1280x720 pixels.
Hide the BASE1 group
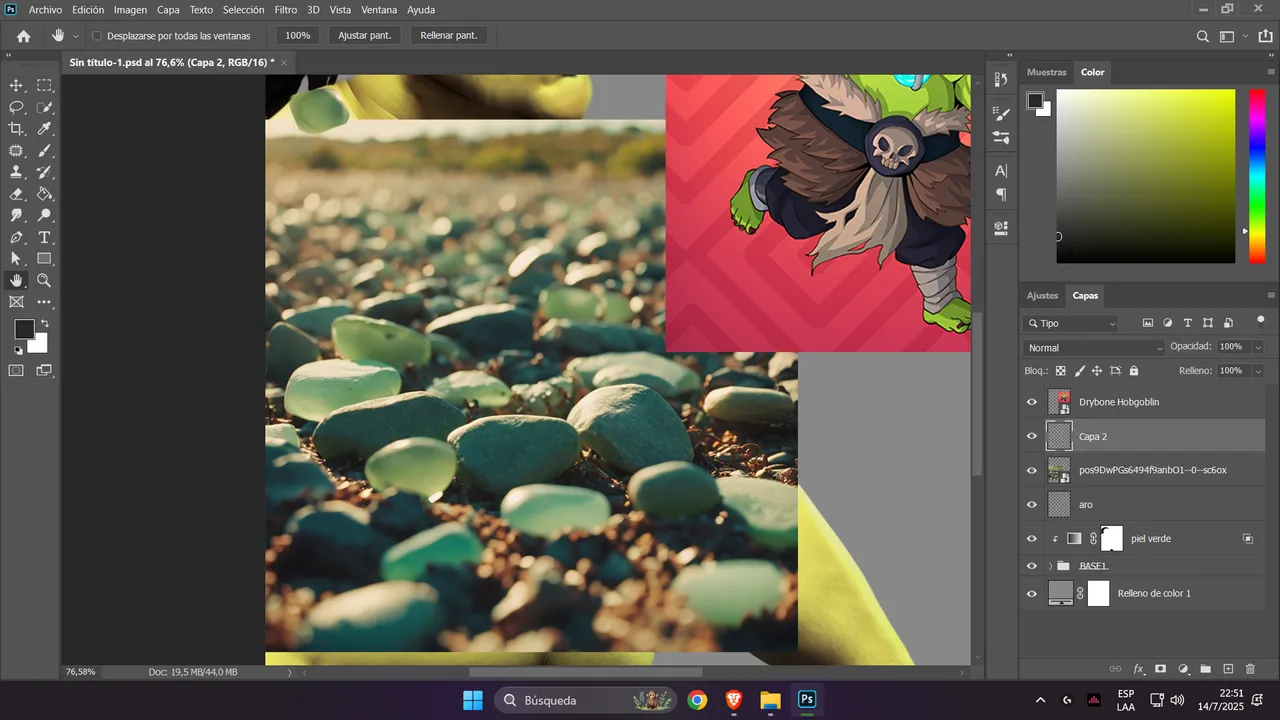[1032, 566]
